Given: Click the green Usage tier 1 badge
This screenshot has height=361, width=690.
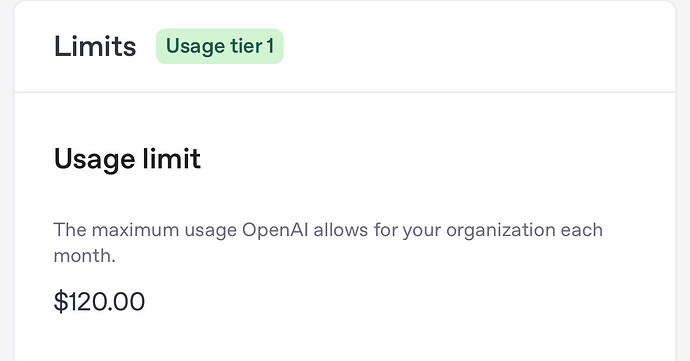Looking at the screenshot, I should pyautogui.click(x=220, y=46).
